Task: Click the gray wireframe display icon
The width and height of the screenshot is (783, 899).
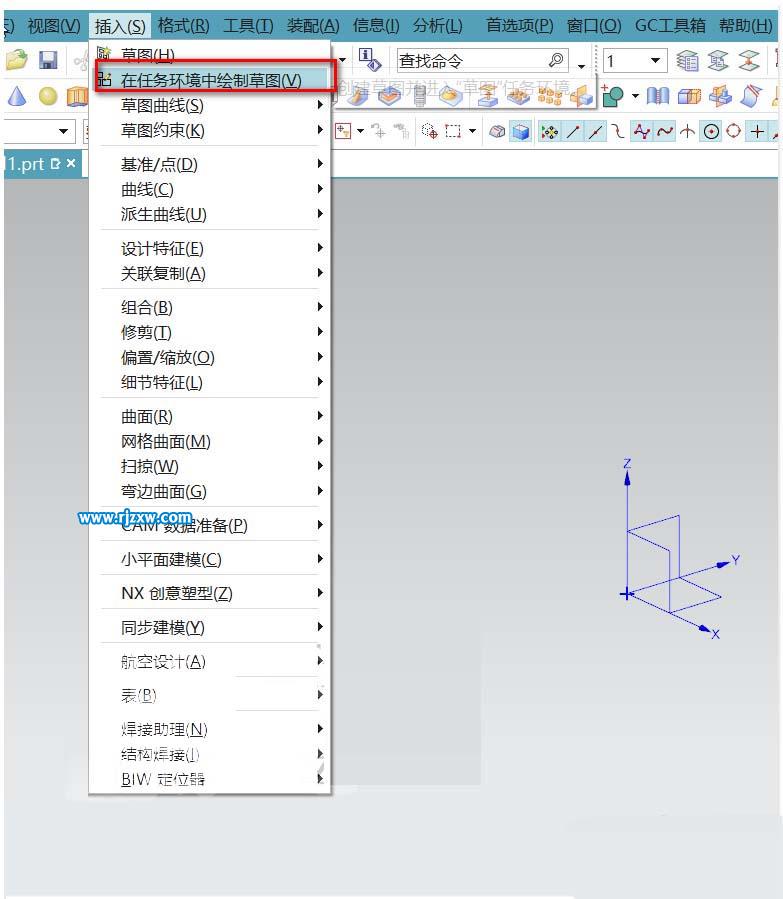Action: point(498,132)
